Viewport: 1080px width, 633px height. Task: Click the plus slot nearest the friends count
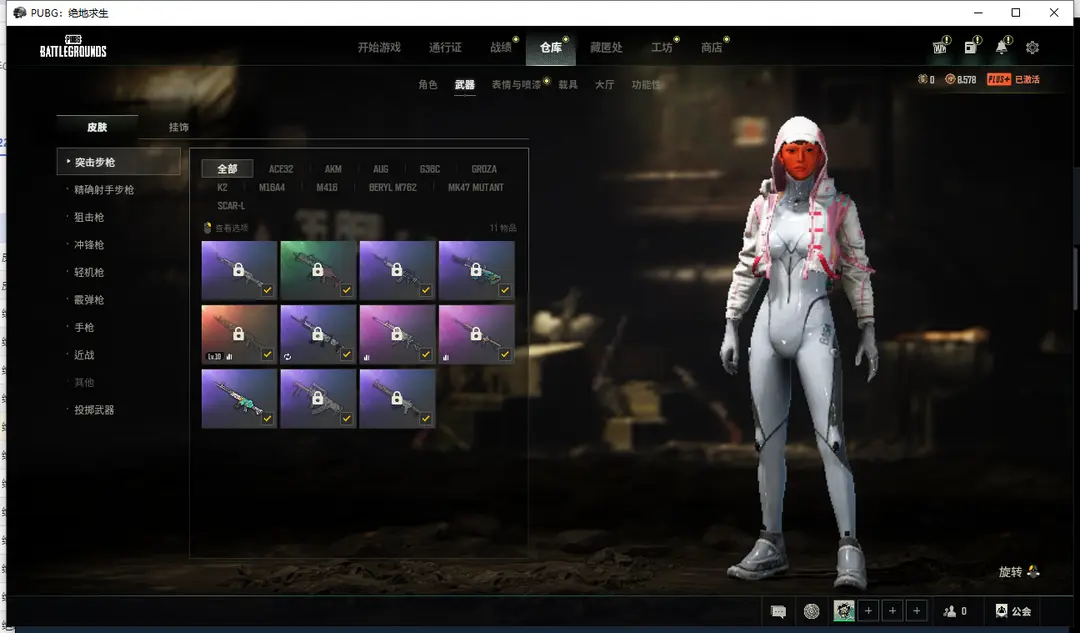coord(917,611)
